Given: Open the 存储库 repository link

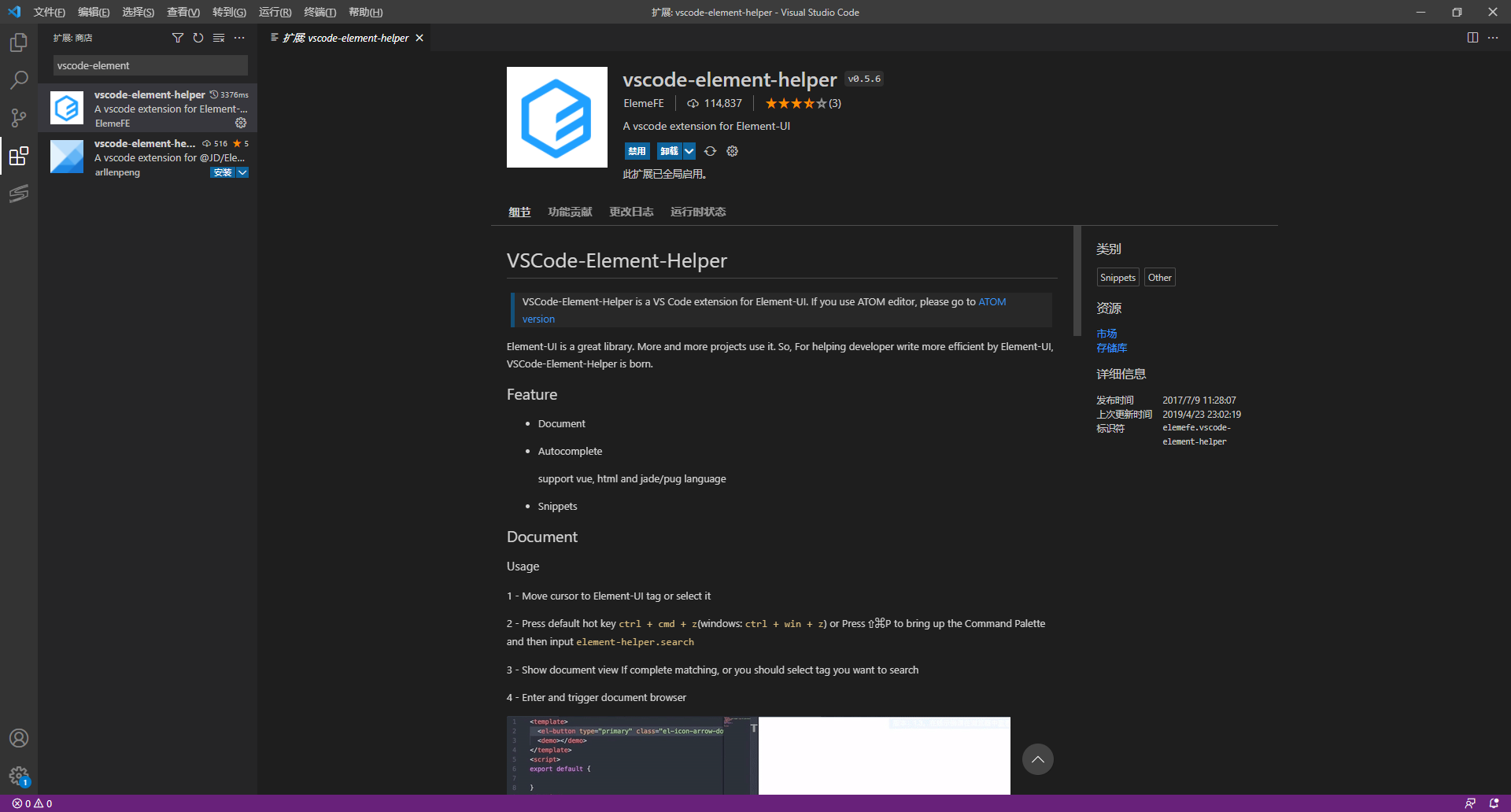Looking at the screenshot, I should pyautogui.click(x=1112, y=348).
